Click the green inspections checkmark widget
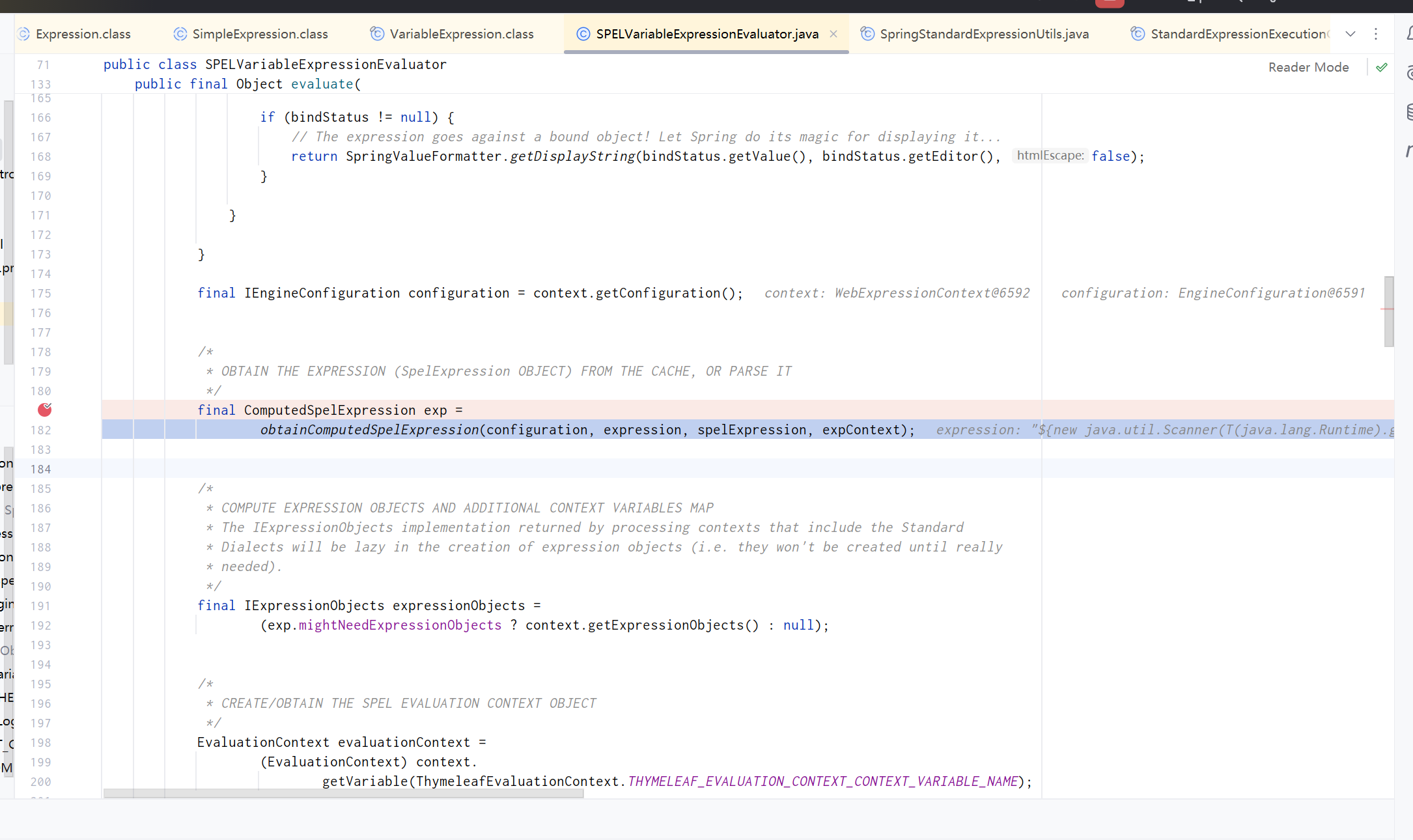 pyautogui.click(x=1382, y=67)
